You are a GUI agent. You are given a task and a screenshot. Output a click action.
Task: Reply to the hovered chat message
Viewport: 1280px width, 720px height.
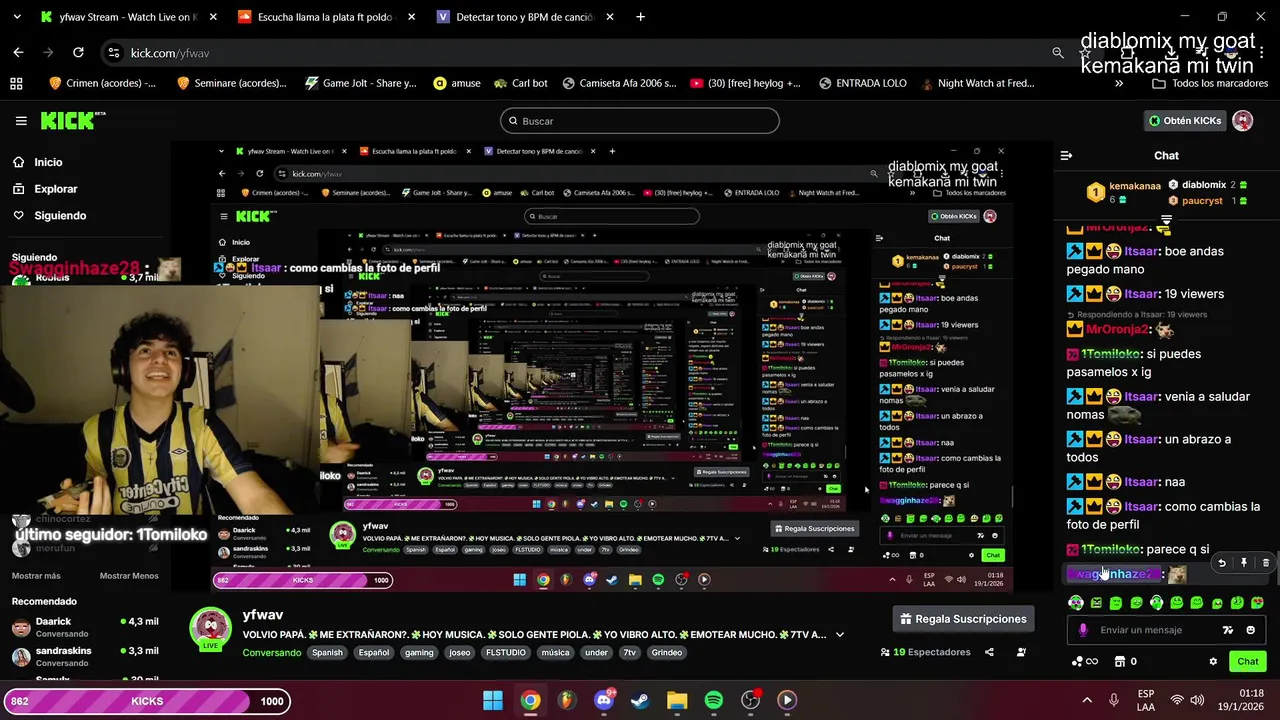coord(1222,563)
